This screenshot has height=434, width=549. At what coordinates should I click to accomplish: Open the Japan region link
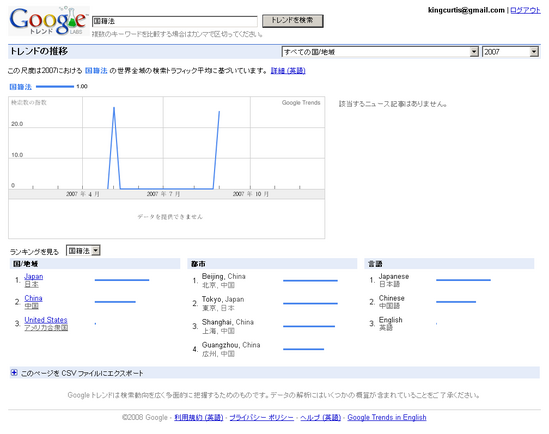click(x=34, y=276)
